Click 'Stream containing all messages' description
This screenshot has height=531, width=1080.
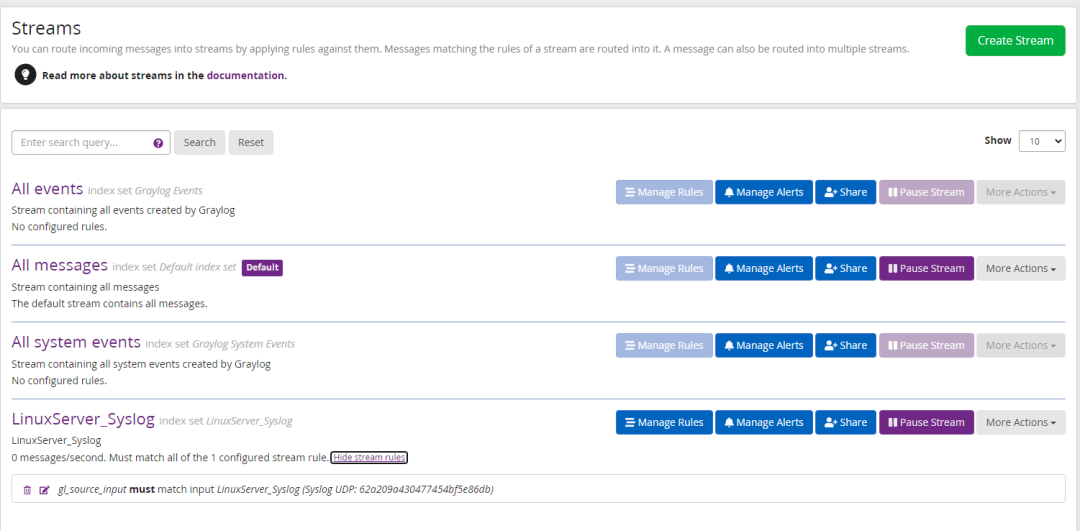(86, 287)
